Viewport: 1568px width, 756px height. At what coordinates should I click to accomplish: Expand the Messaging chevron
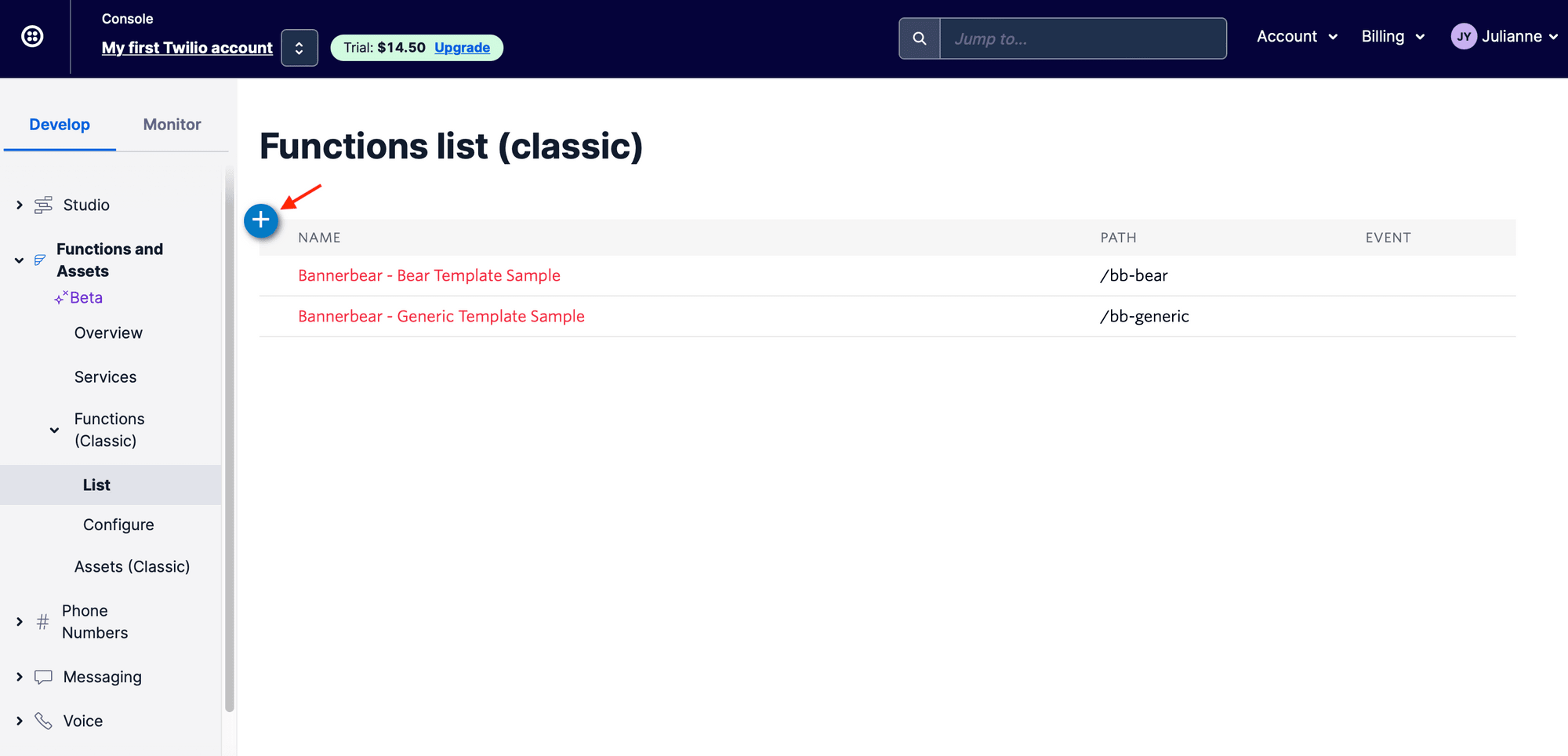pyautogui.click(x=20, y=677)
